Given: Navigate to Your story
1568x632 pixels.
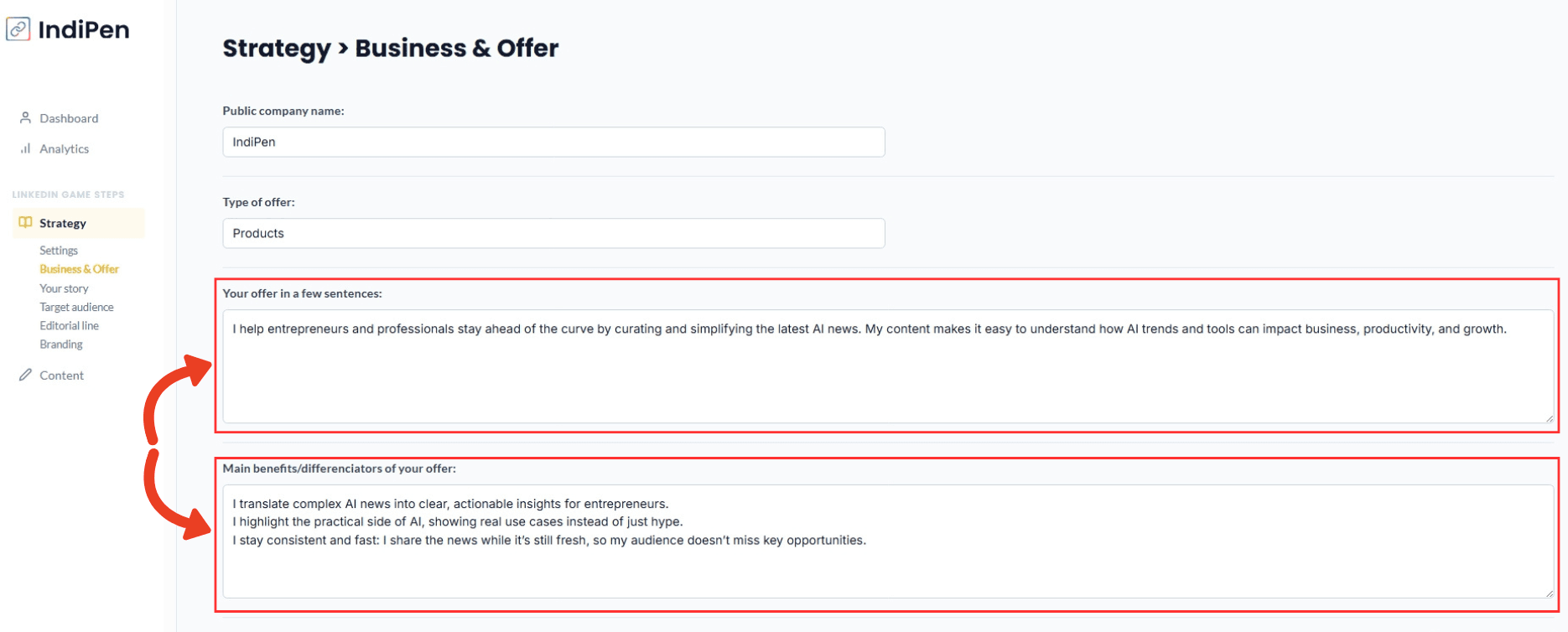Looking at the screenshot, I should (x=64, y=288).
